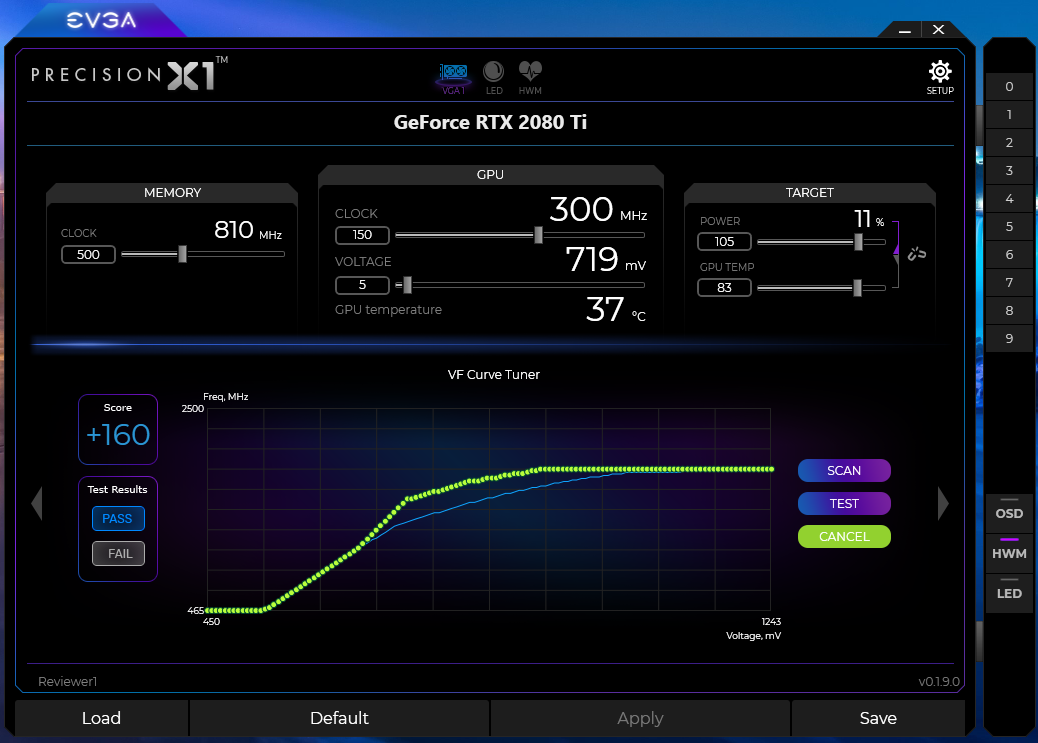Mark test result as FAIL
The image size is (1038, 743).
coord(118,554)
